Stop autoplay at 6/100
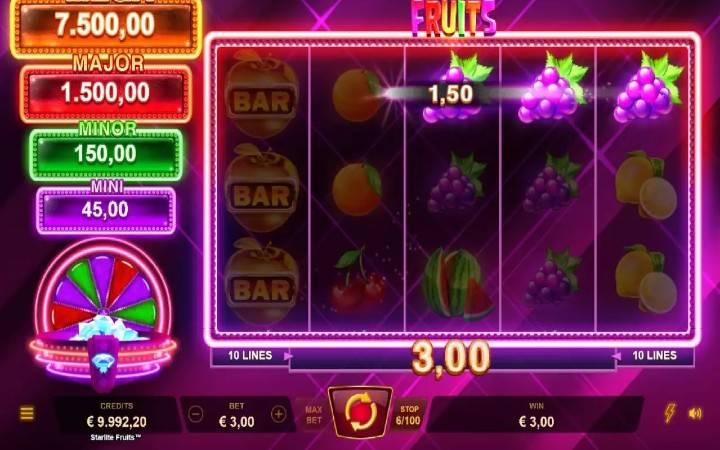 point(409,415)
